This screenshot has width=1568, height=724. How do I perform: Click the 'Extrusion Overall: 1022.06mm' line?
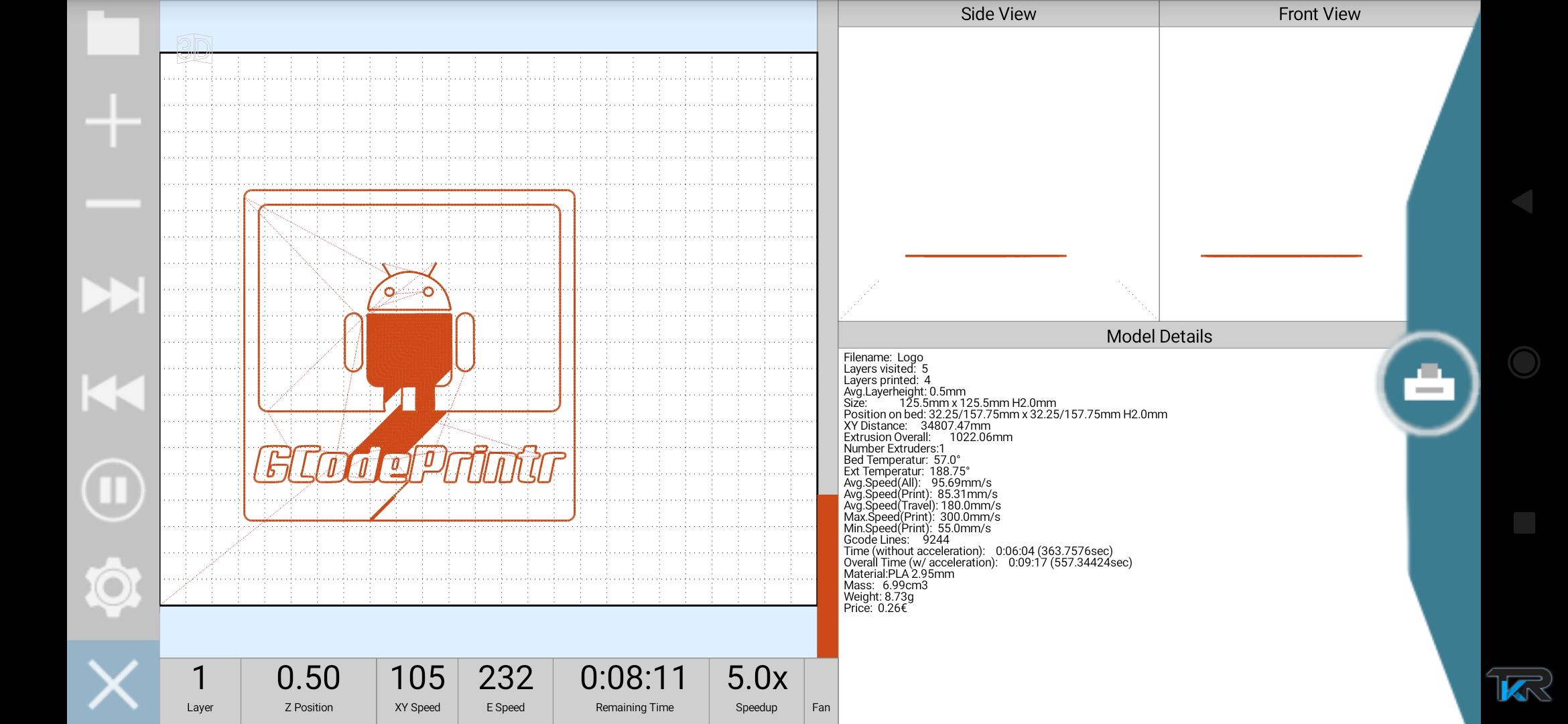[x=928, y=437]
